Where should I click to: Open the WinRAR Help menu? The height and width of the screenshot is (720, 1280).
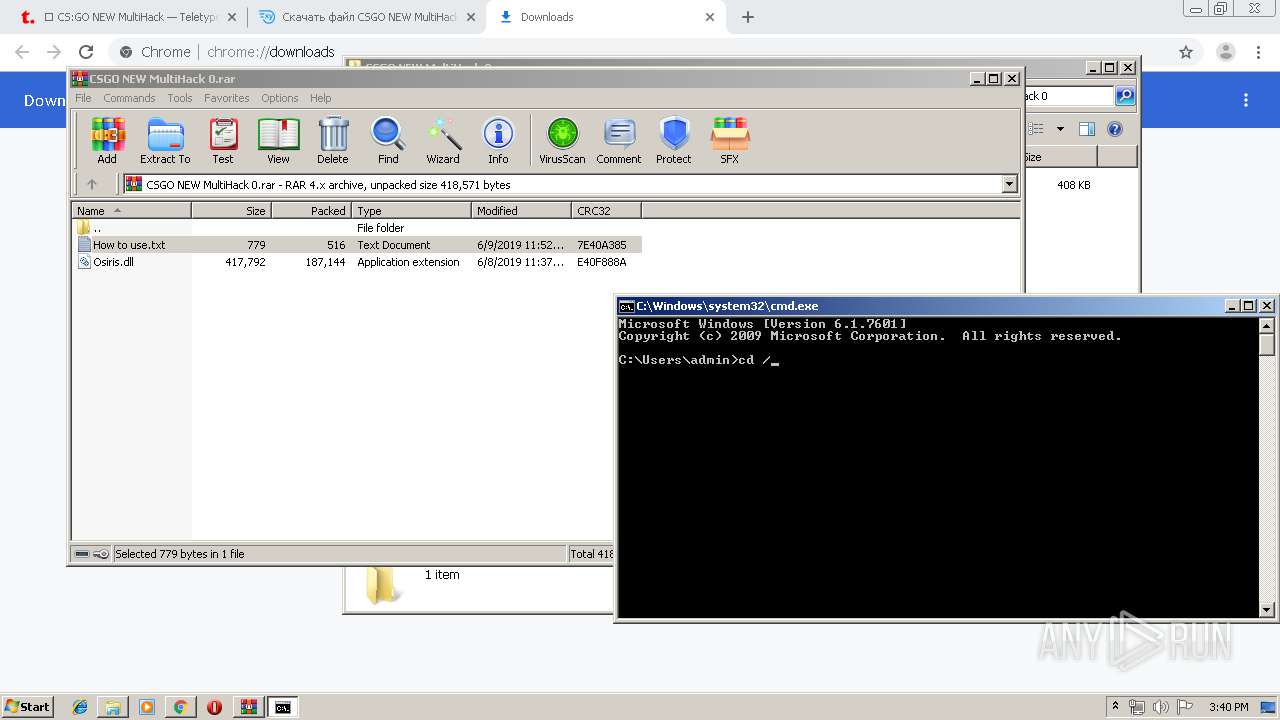320,98
